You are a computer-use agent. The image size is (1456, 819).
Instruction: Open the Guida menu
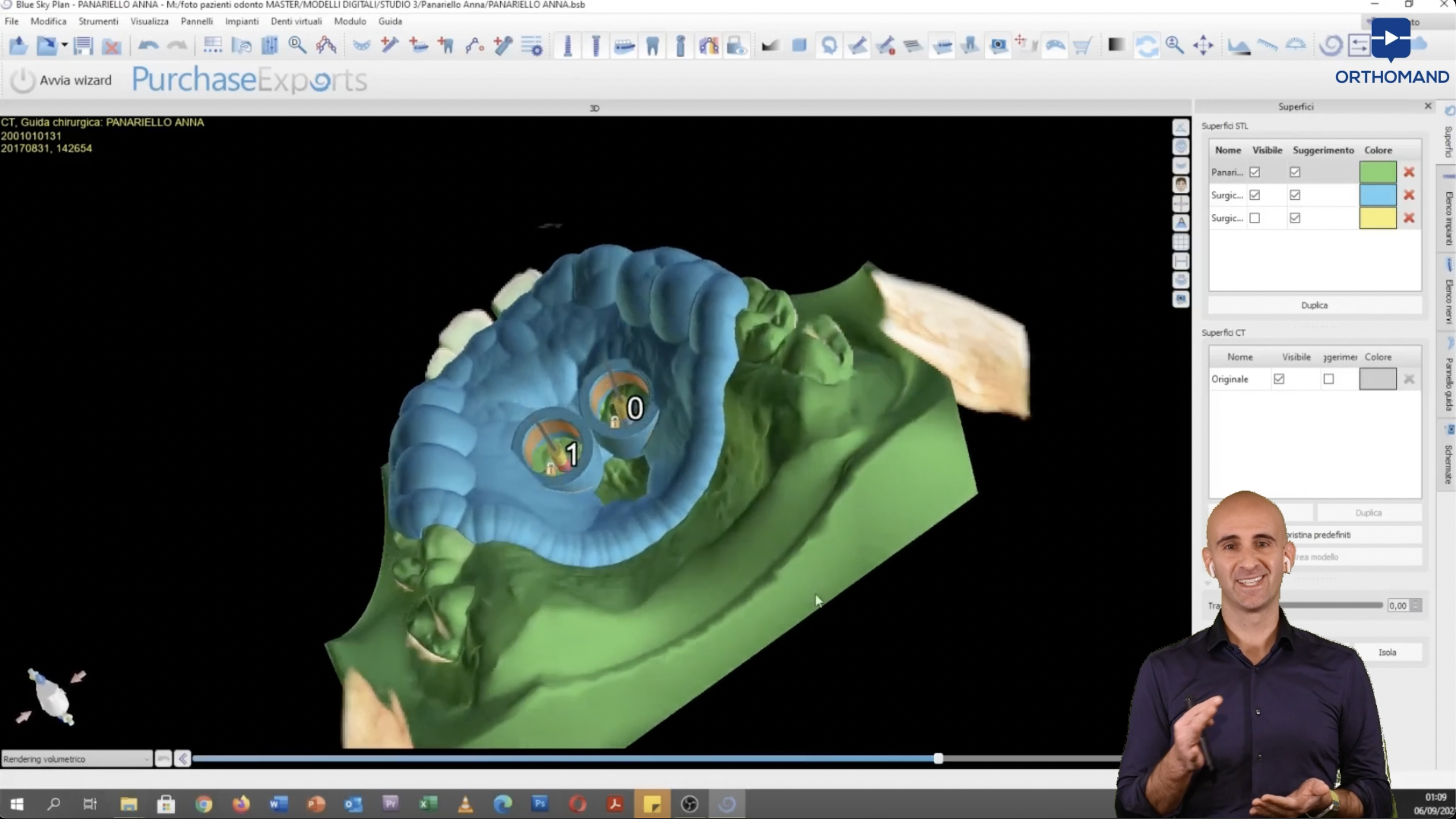tap(390, 21)
